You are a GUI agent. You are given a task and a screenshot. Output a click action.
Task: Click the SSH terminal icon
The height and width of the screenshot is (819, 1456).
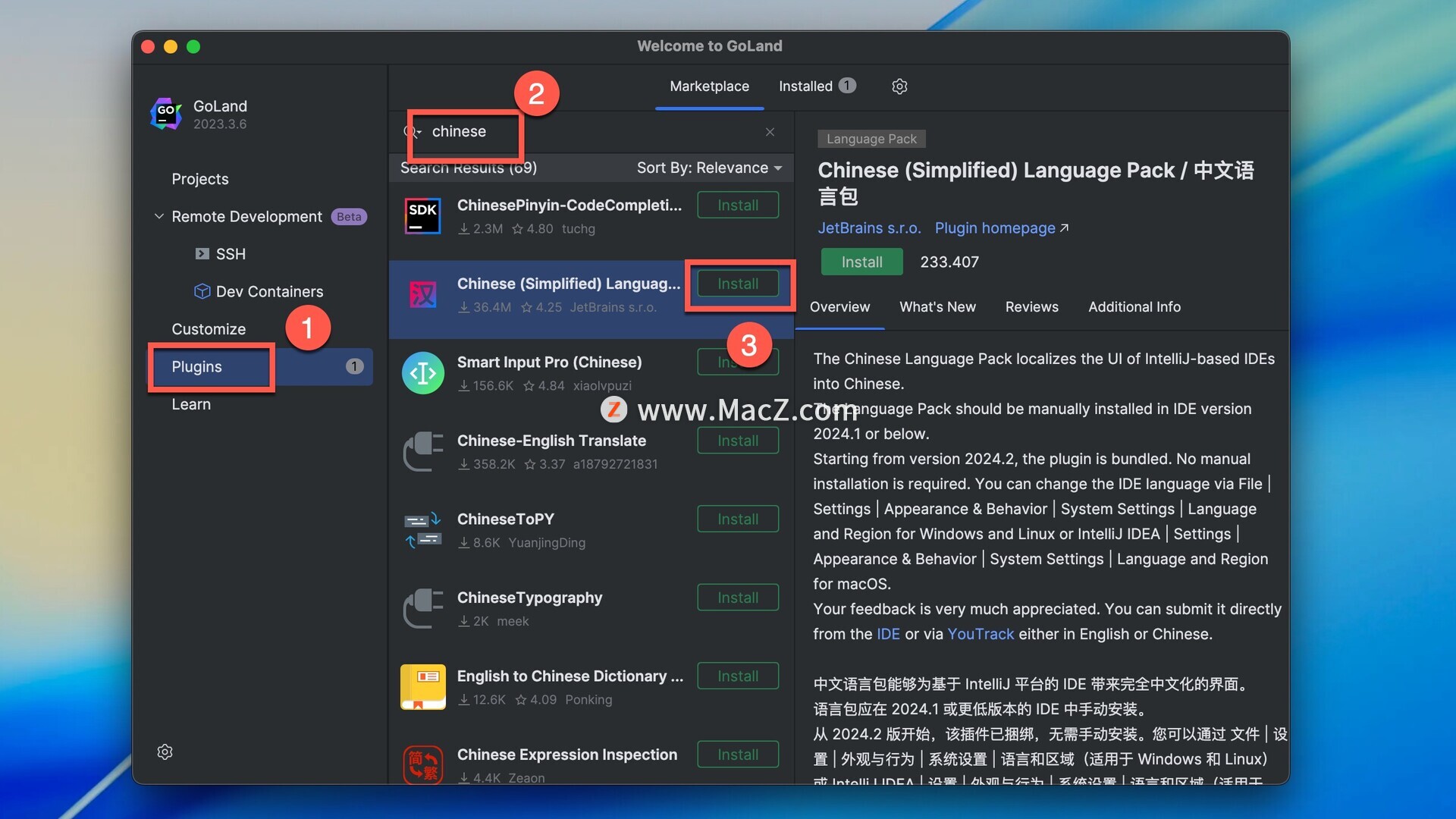(202, 254)
